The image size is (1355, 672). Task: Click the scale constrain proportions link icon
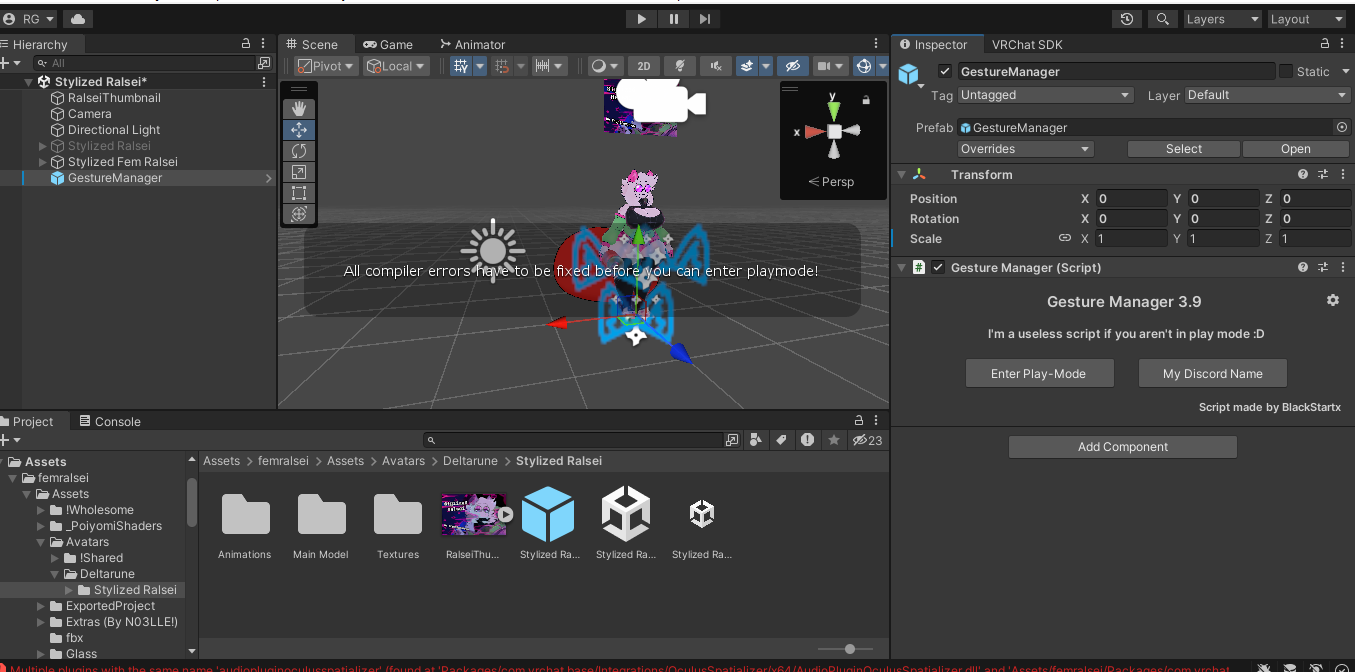(x=1065, y=238)
